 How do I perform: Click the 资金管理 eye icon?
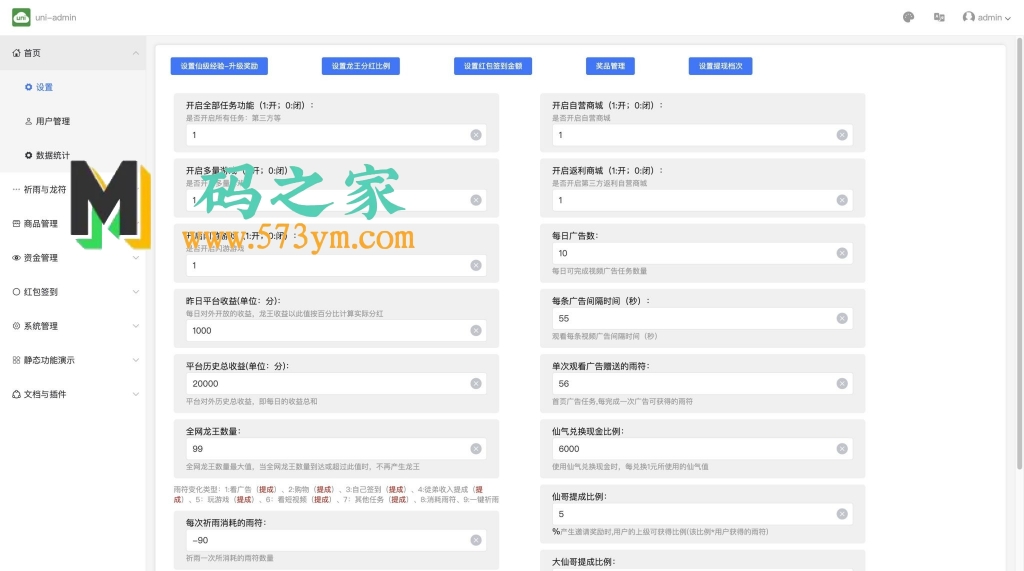pos(16,257)
